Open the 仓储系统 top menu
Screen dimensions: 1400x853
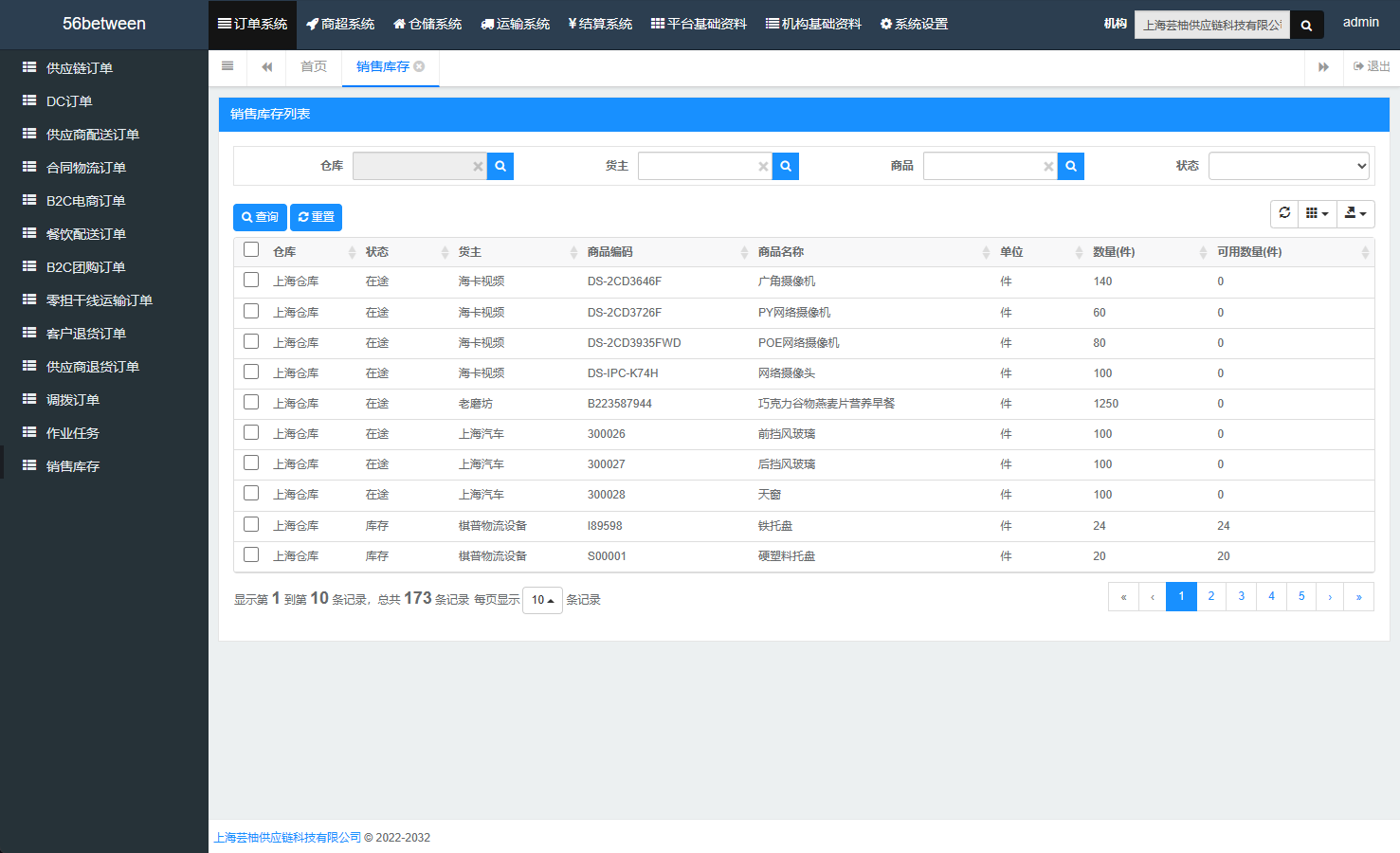coord(427,24)
